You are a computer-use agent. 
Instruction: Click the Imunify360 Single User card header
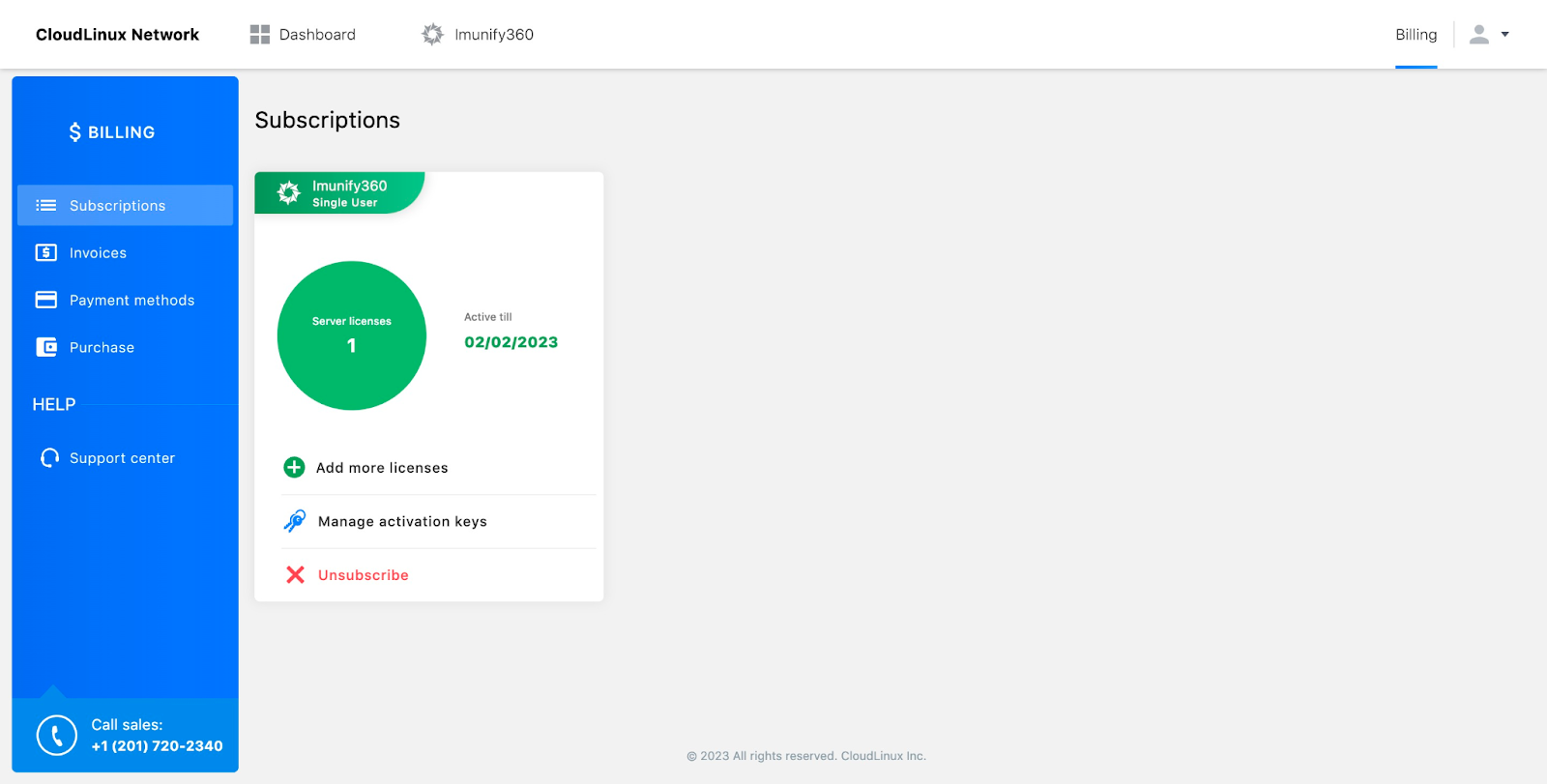pyautogui.click(x=338, y=192)
